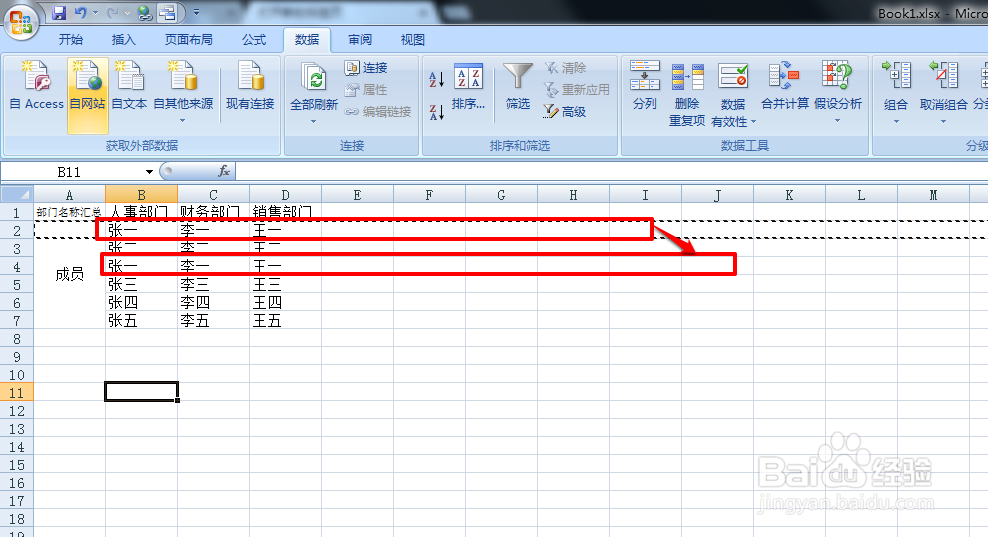The width and height of the screenshot is (988, 537).
Task: Select column E header
Action: (x=357, y=195)
